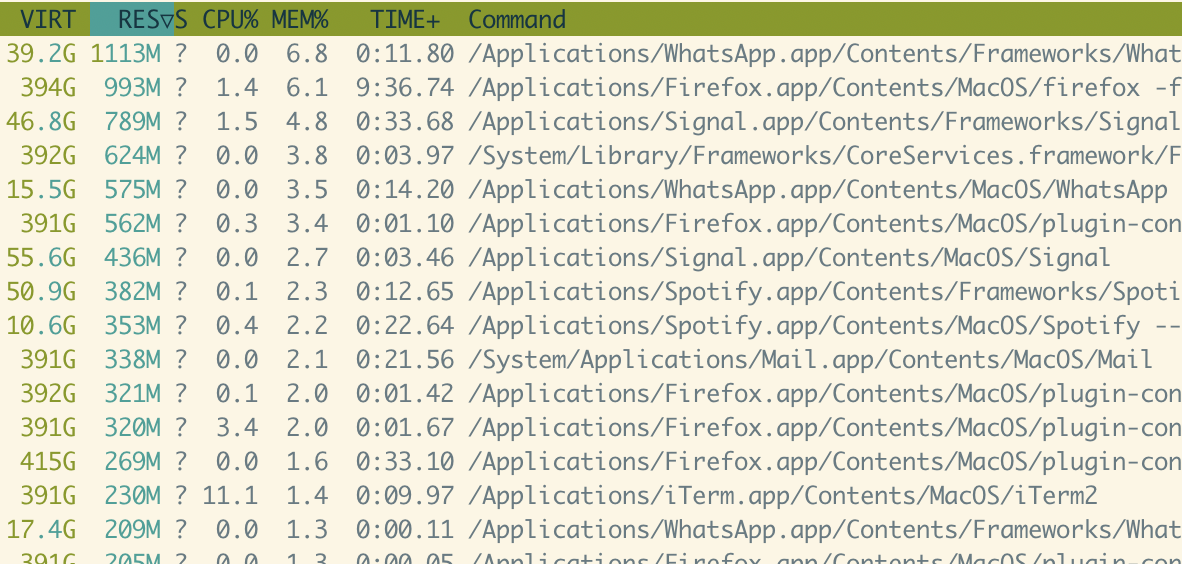The width and height of the screenshot is (1182, 564).
Task: Select the CoreServices.framework process row
Action: (591, 155)
